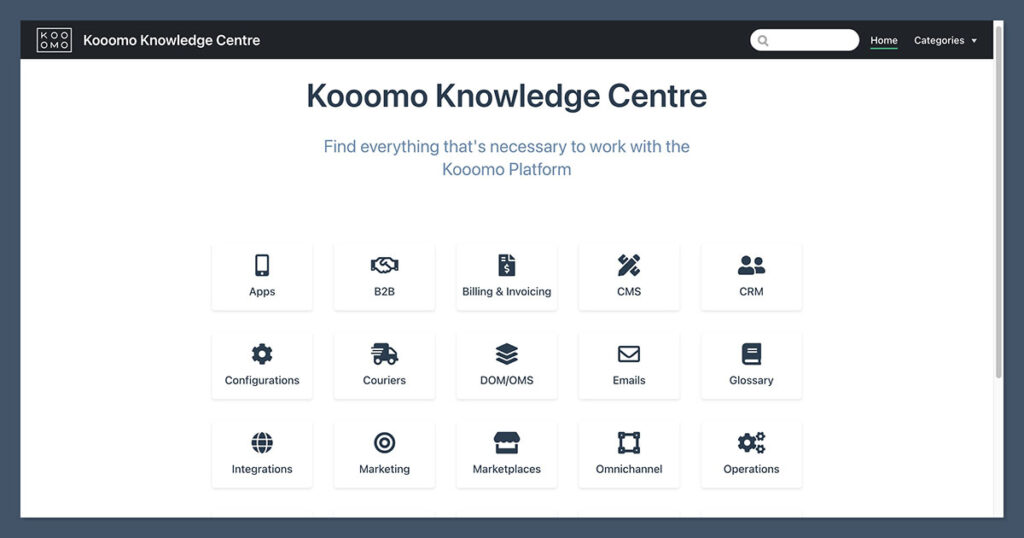The width and height of the screenshot is (1024, 538).
Task: Click the DOM/OMS label text
Action: pos(507,380)
